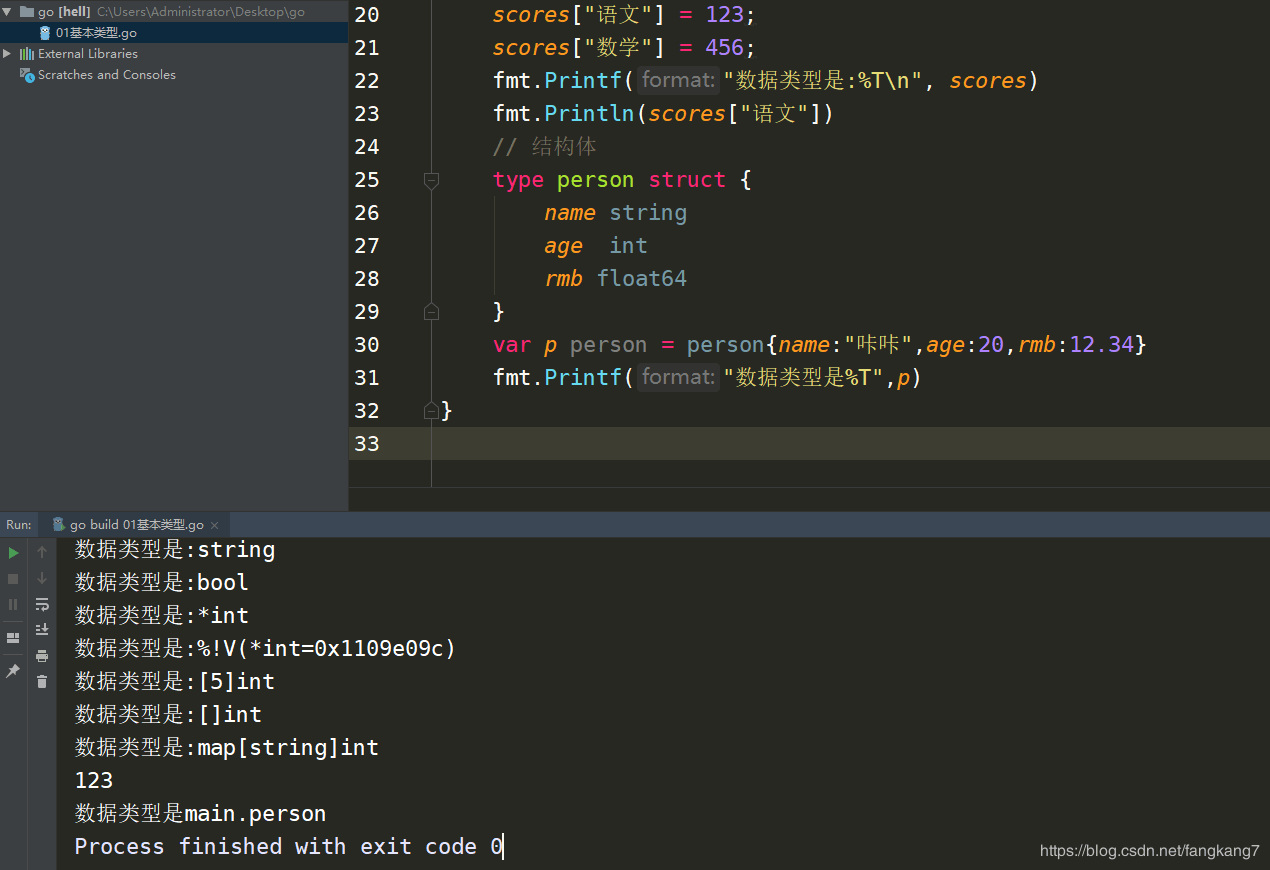Select Scratches and Consoles in project tree
Screen dimensions: 1270x870
106,75
